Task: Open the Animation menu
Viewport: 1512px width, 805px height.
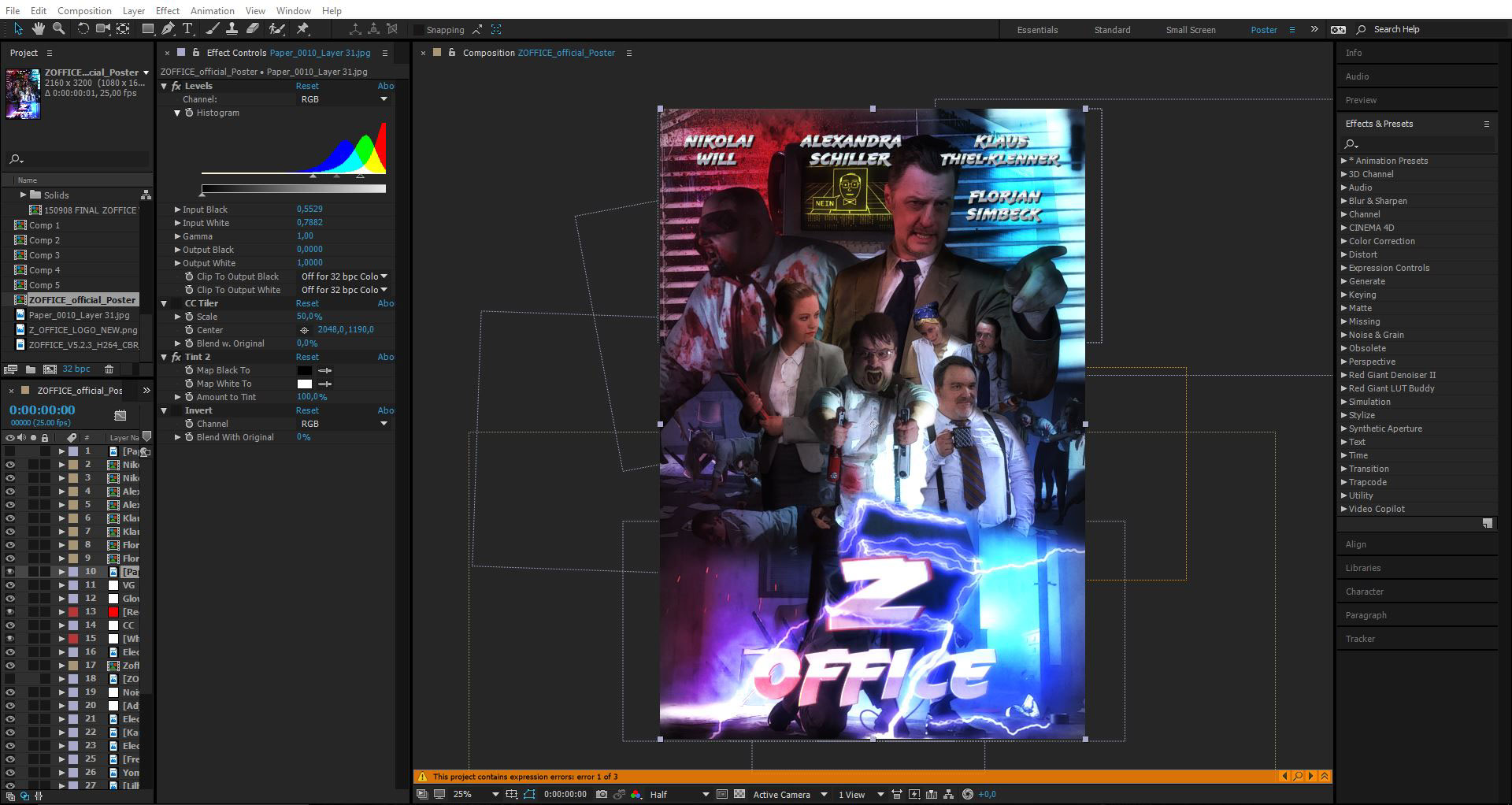Action: coord(212,10)
